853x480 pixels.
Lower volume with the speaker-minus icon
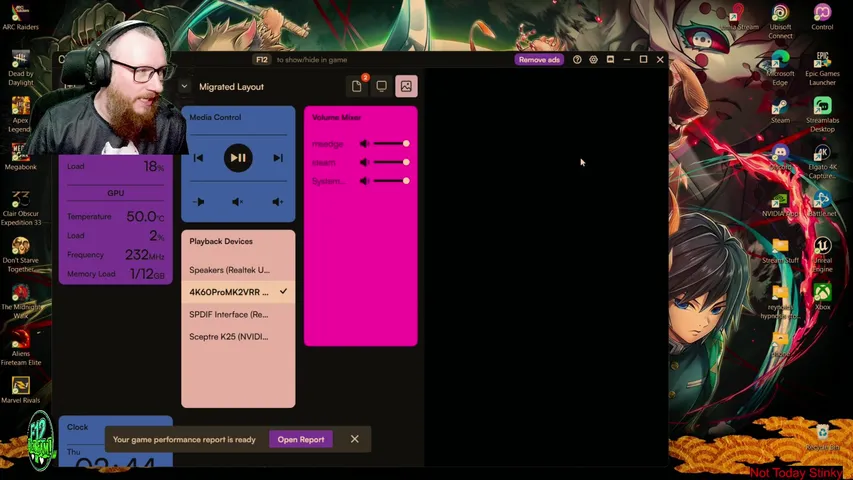tap(199, 202)
